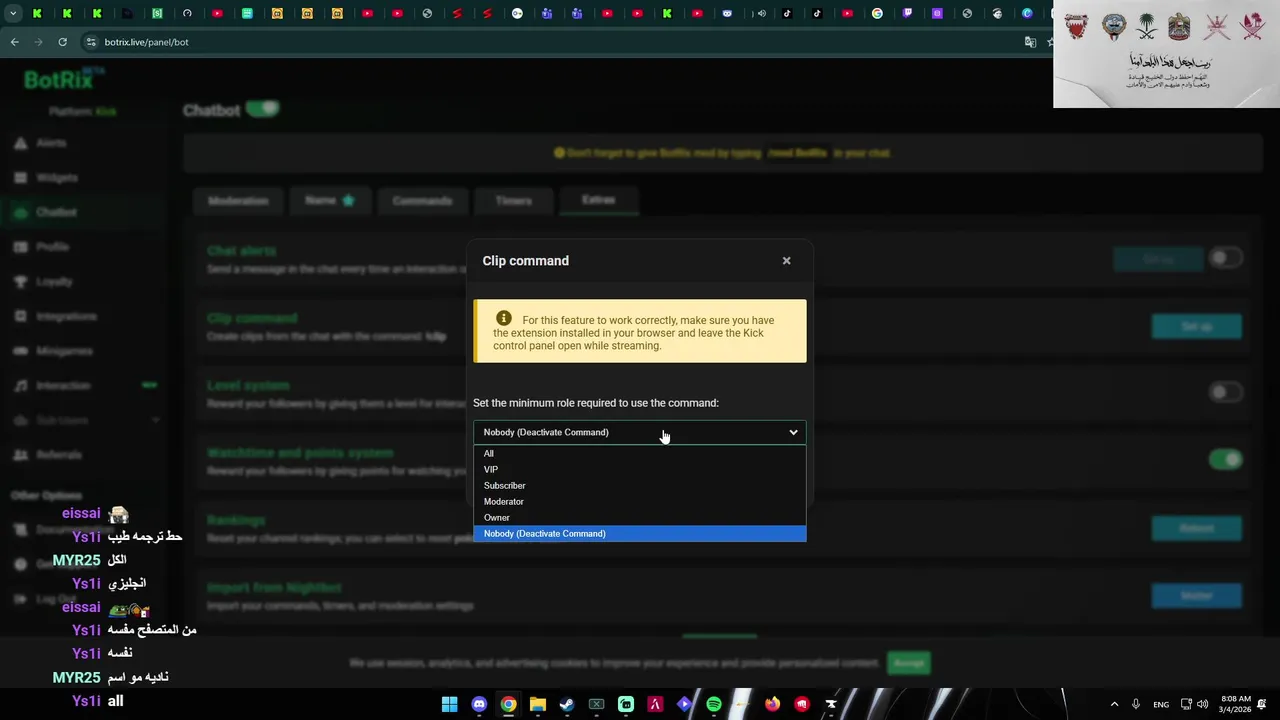Open Spotify from the taskbar
Viewport: 1280px width, 720px height.
pyautogui.click(x=714, y=704)
